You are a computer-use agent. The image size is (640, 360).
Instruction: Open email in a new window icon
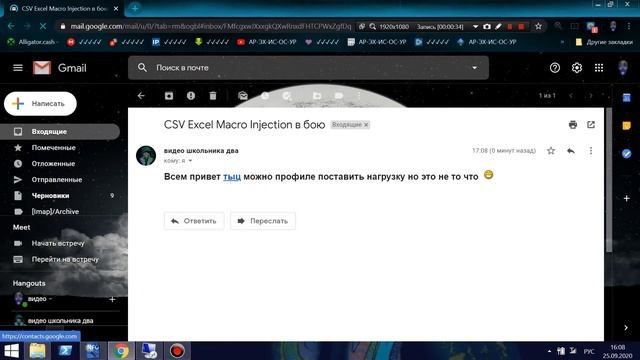(591, 125)
